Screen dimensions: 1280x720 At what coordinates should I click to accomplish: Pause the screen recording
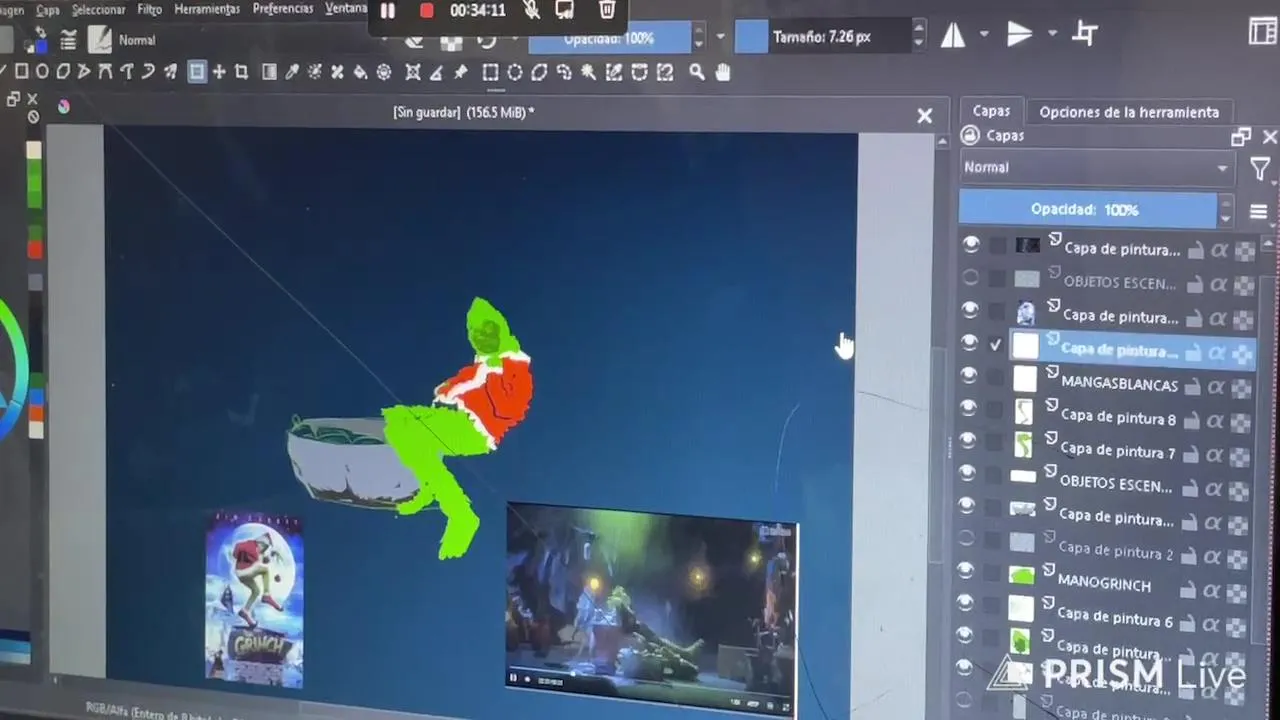[x=388, y=11]
